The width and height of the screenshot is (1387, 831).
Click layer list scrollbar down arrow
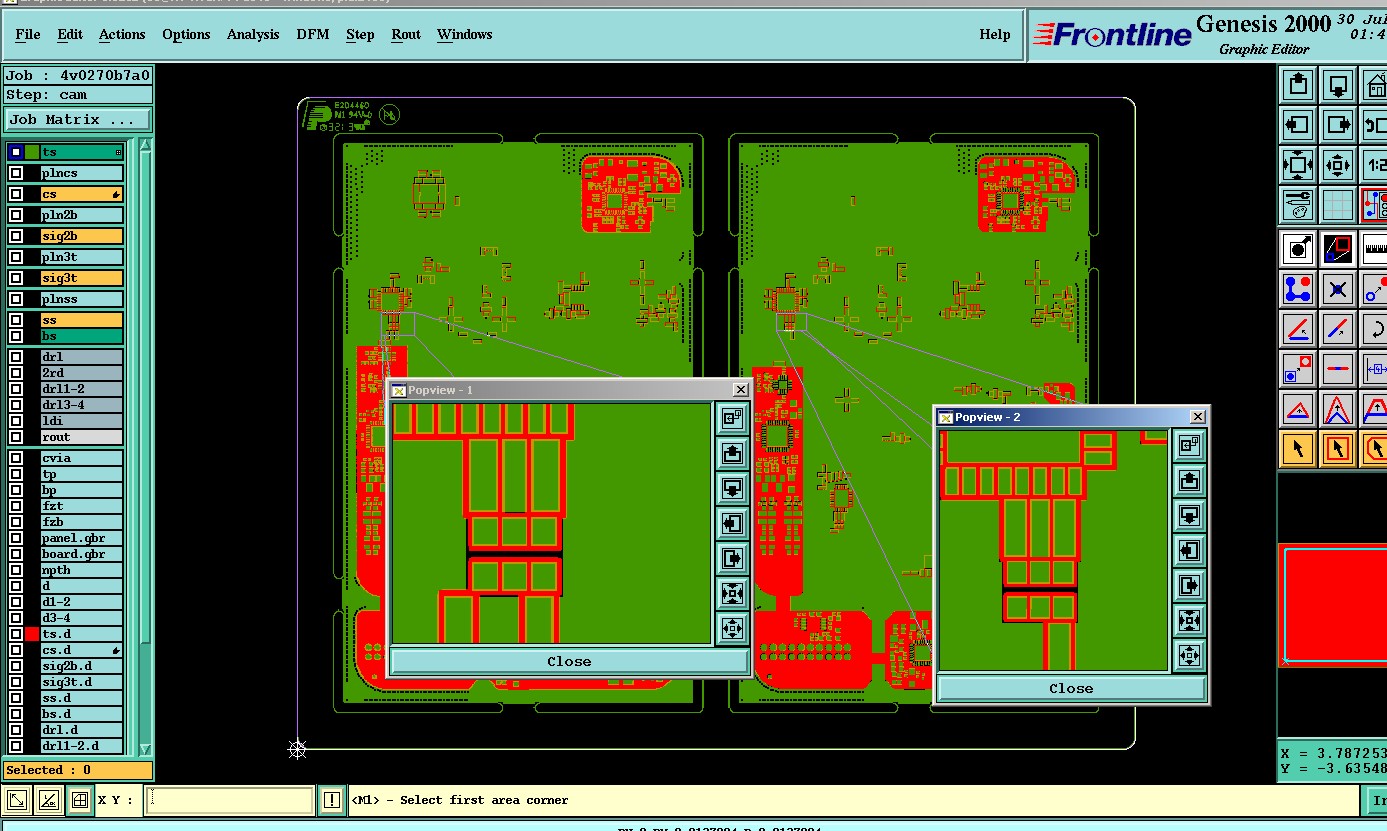tap(146, 749)
